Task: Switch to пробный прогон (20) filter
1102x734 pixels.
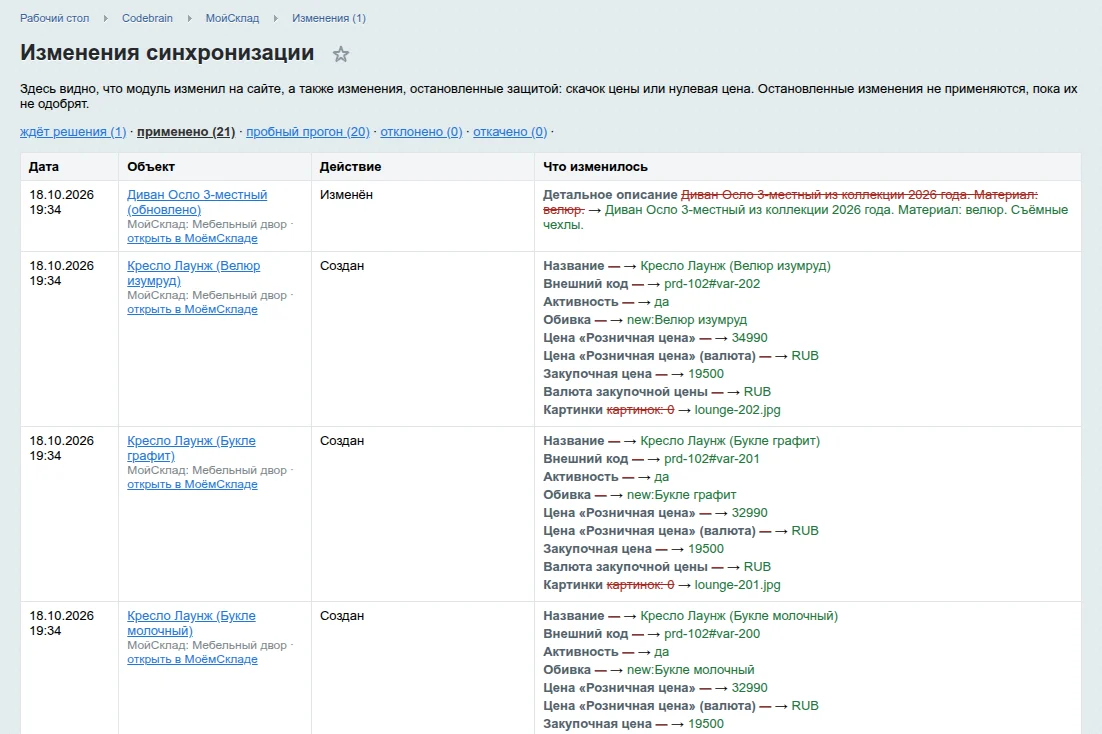Action: coord(308,131)
